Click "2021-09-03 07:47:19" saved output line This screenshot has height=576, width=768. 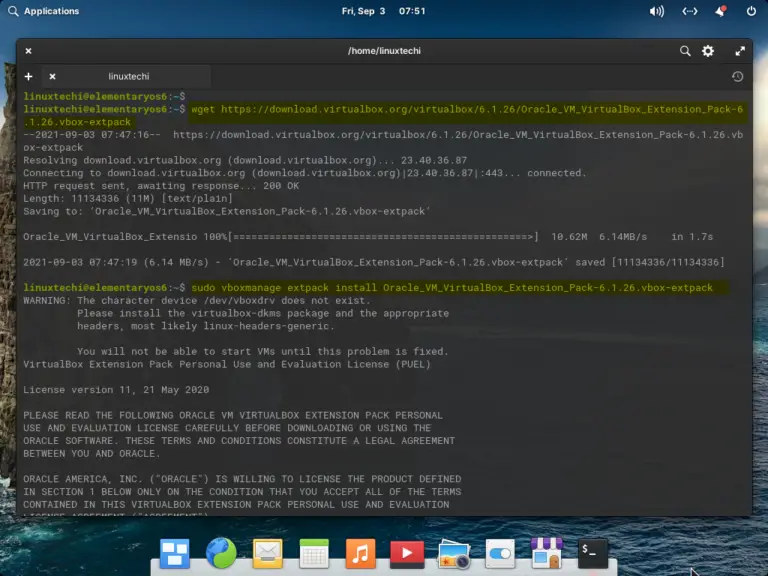click(374, 263)
